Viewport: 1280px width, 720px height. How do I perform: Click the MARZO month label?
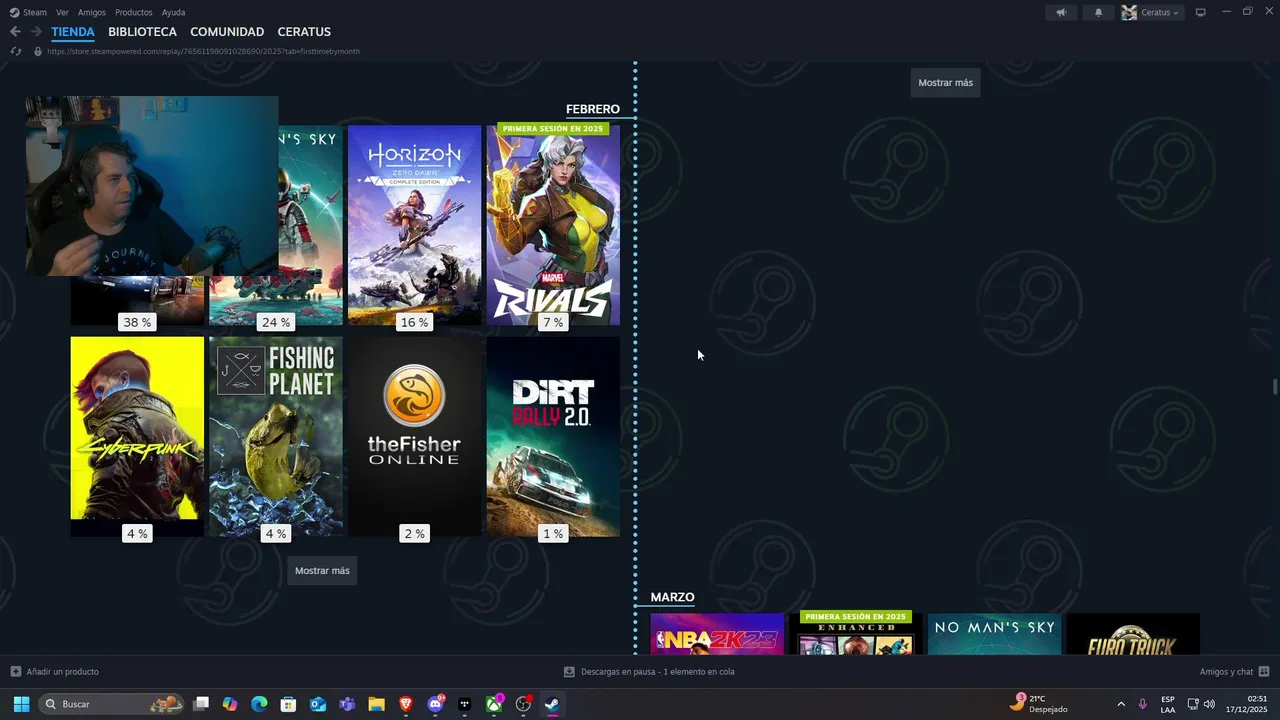click(672, 597)
